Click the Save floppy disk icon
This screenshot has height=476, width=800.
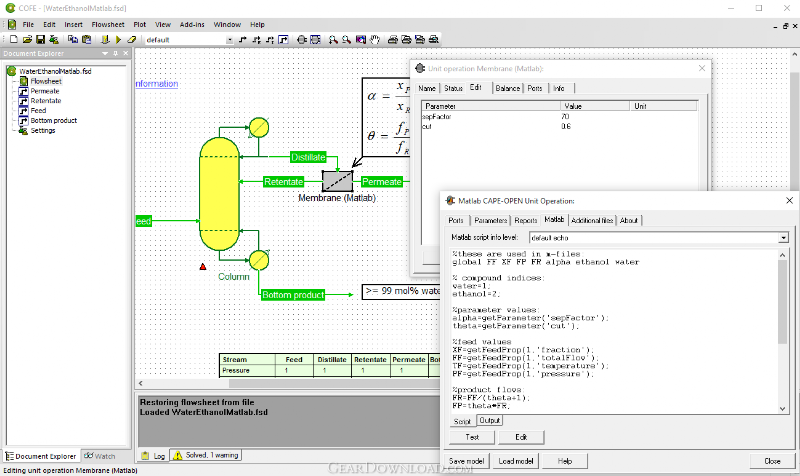click(x=40, y=39)
